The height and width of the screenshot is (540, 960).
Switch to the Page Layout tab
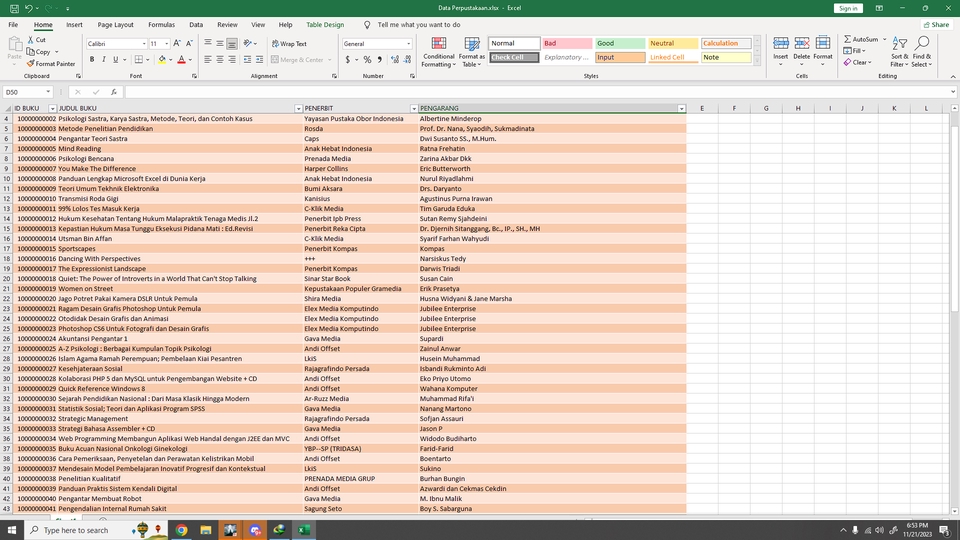pos(115,25)
